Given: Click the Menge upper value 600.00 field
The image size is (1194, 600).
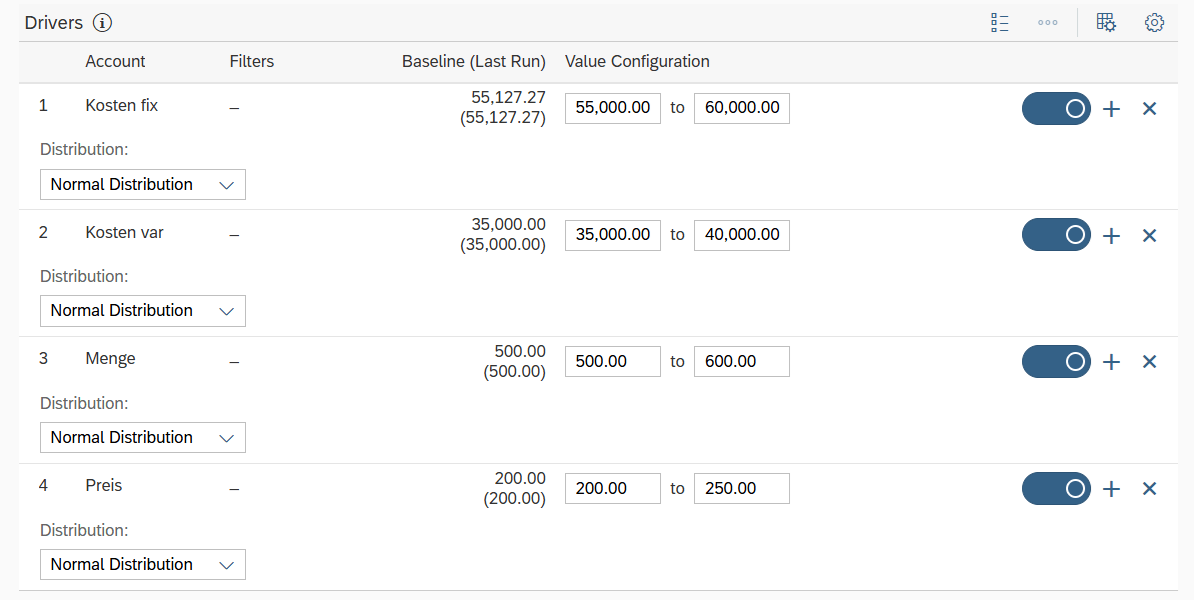Looking at the screenshot, I should (741, 361).
